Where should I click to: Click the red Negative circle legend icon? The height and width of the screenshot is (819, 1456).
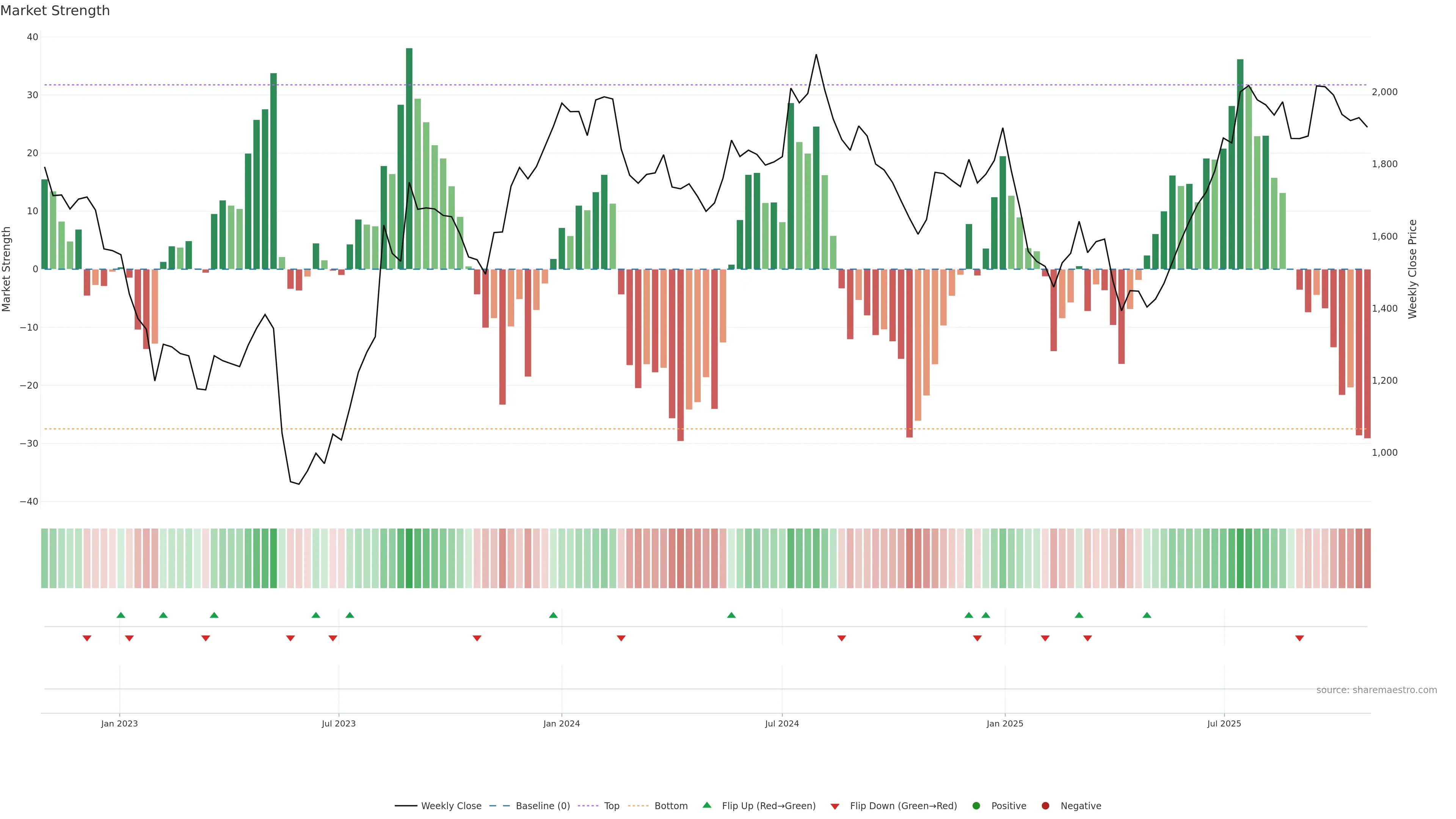tap(1045, 805)
